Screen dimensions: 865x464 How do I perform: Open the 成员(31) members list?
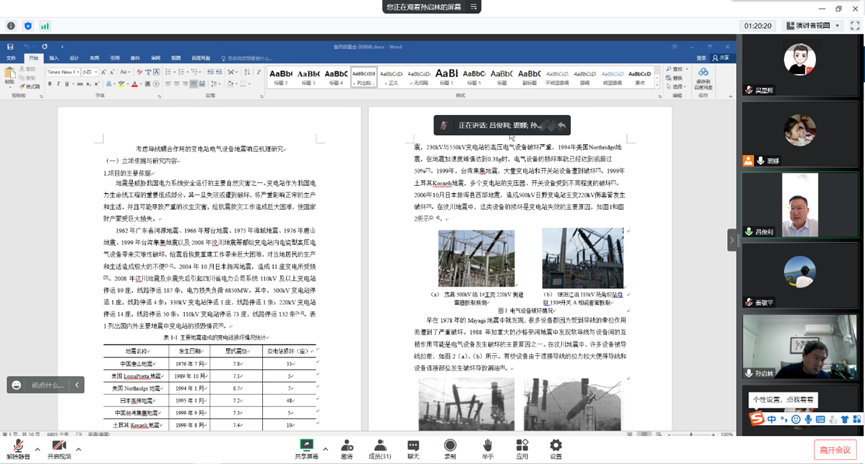pyautogui.click(x=380, y=445)
